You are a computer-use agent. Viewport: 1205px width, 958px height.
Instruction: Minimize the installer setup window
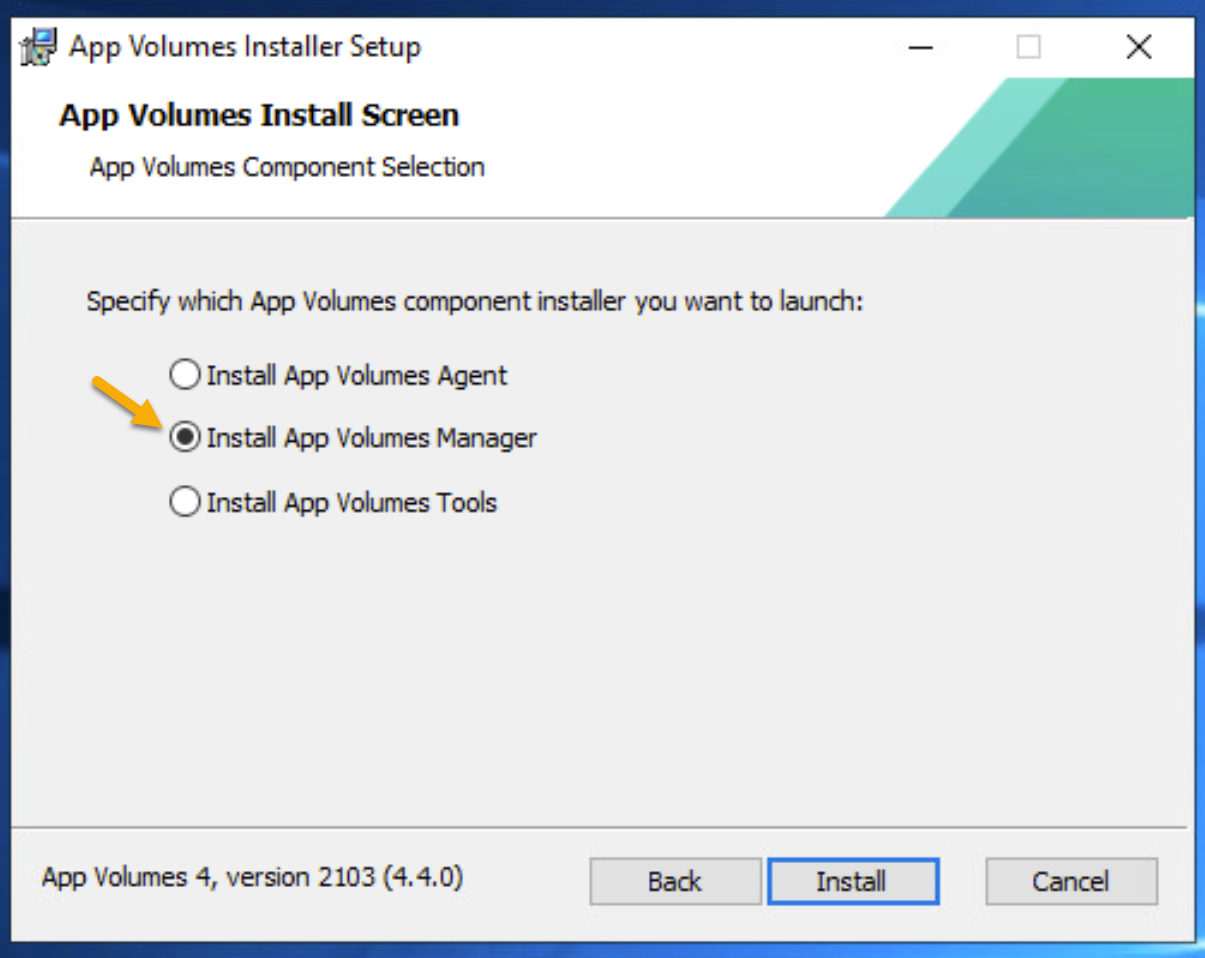920,47
